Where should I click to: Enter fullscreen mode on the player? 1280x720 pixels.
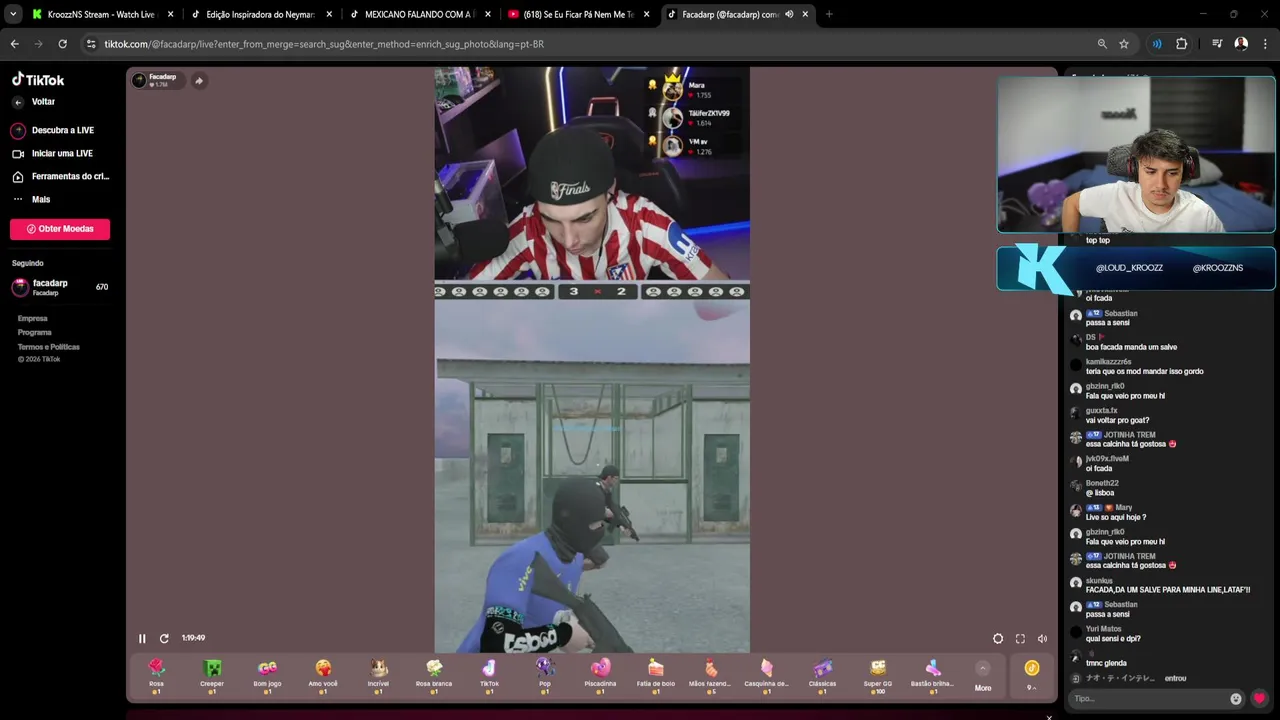pyautogui.click(x=1020, y=638)
